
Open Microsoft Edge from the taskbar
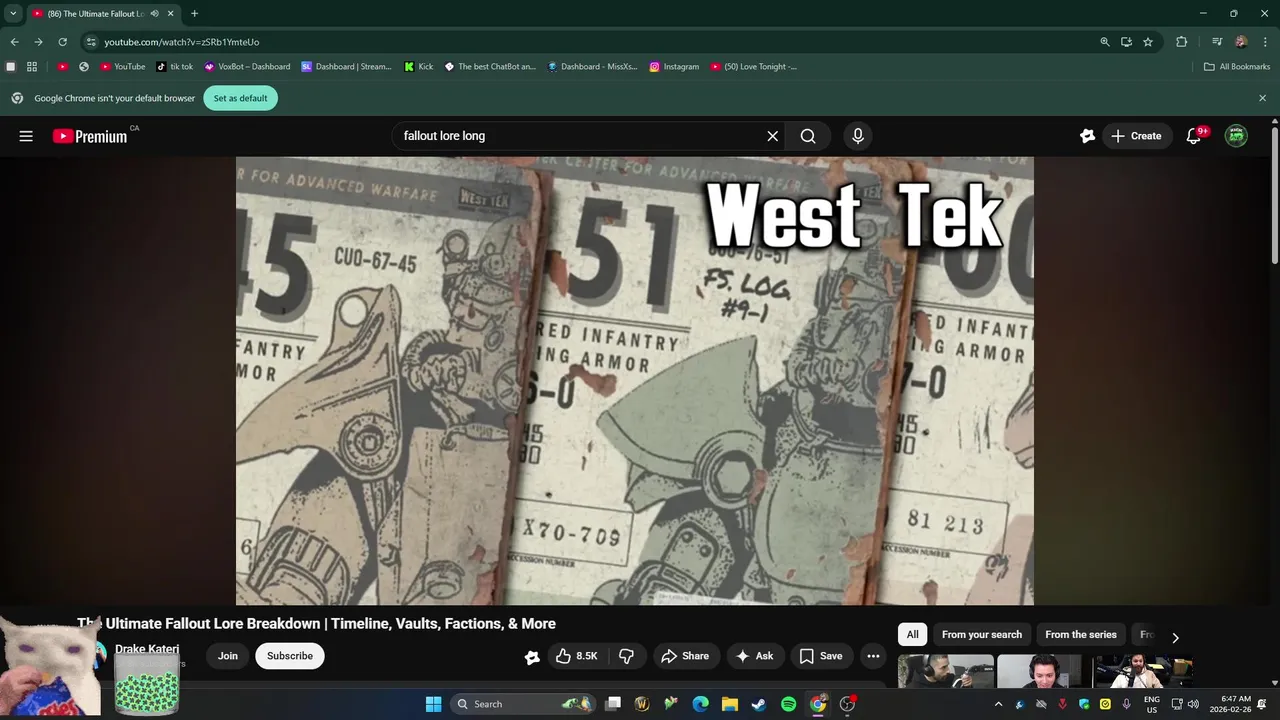(x=701, y=704)
